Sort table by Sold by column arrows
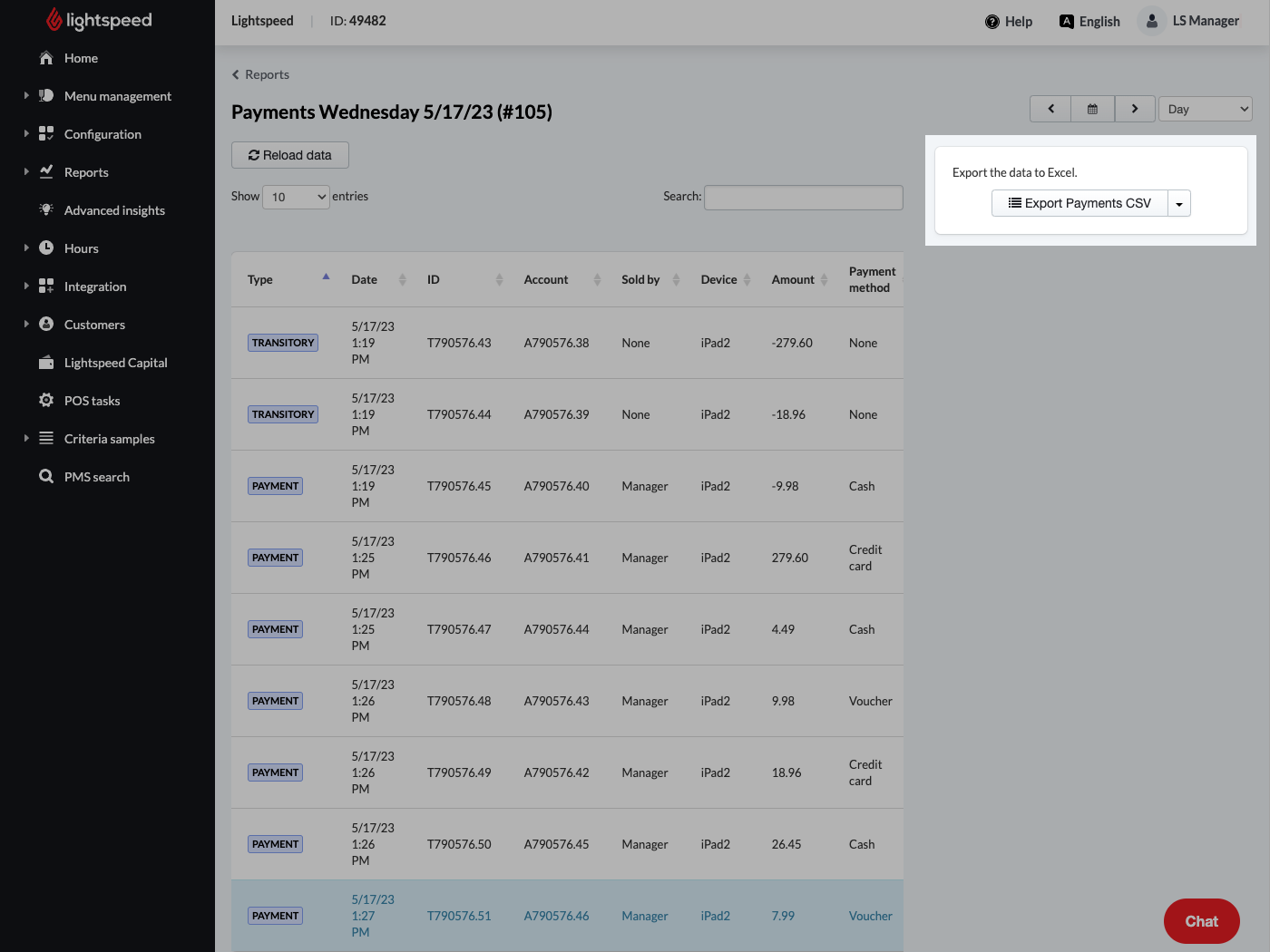The height and width of the screenshot is (952, 1270). click(x=676, y=279)
